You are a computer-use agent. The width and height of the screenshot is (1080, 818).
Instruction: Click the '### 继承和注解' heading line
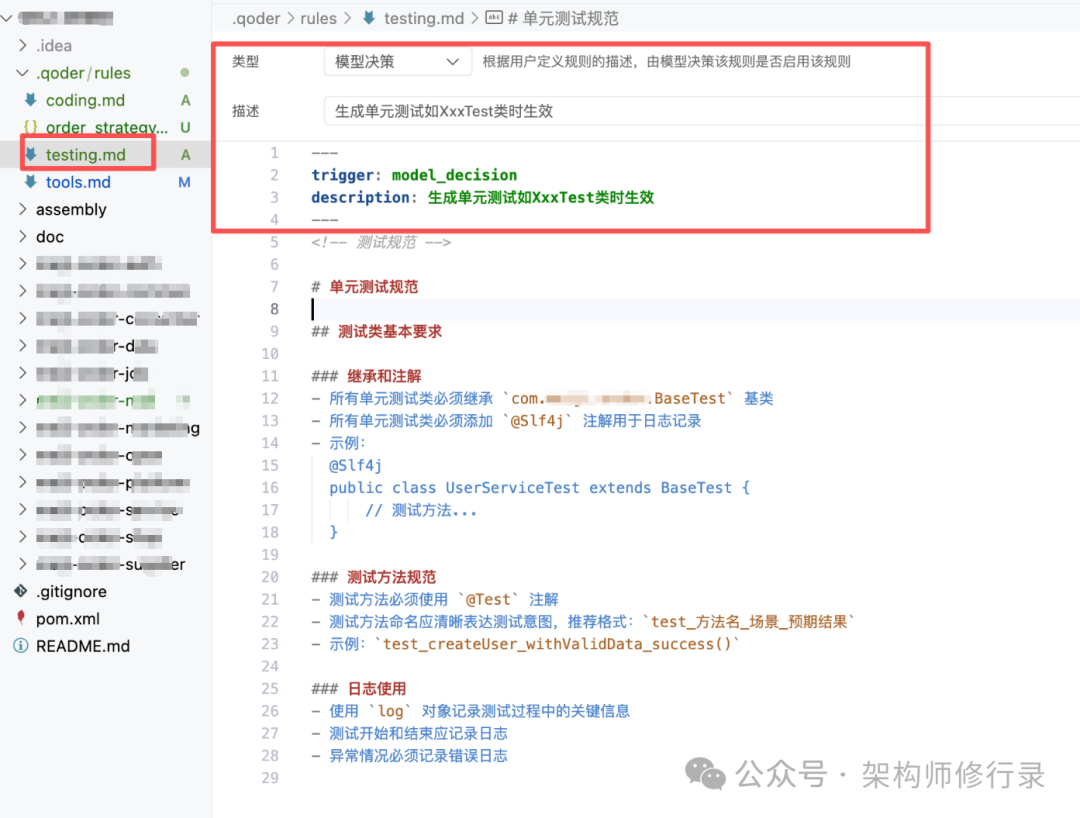(x=366, y=376)
